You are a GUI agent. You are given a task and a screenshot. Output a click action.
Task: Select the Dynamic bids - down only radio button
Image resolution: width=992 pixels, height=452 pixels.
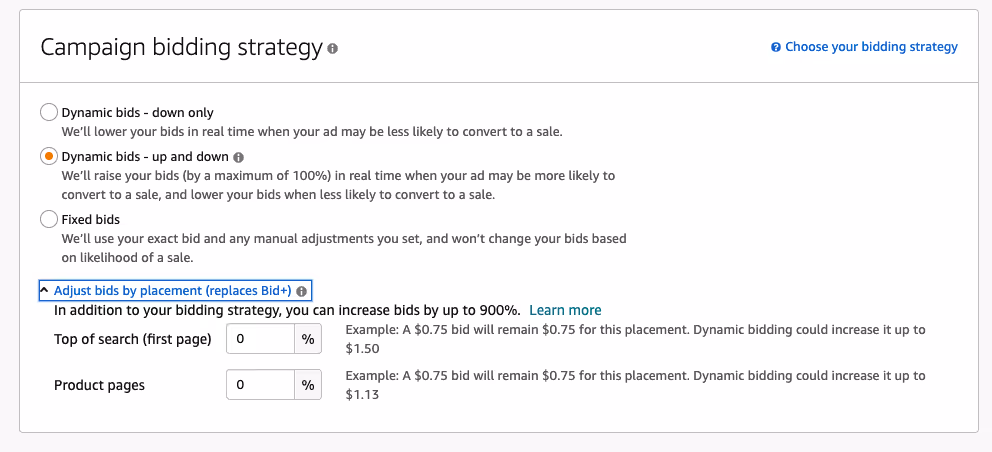pyautogui.click(x=48, y=112)
